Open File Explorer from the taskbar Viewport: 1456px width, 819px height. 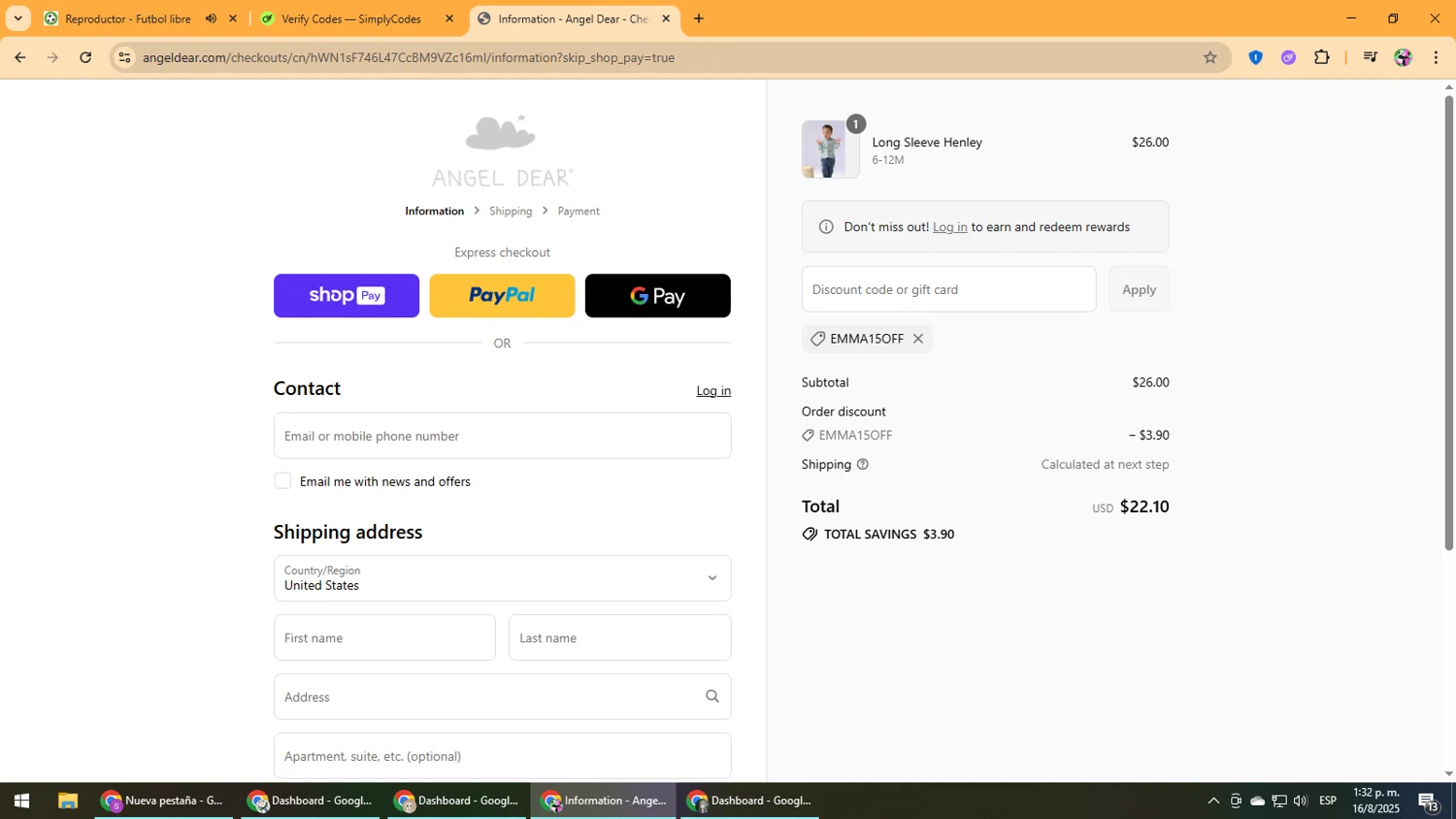tap(67, 801)
